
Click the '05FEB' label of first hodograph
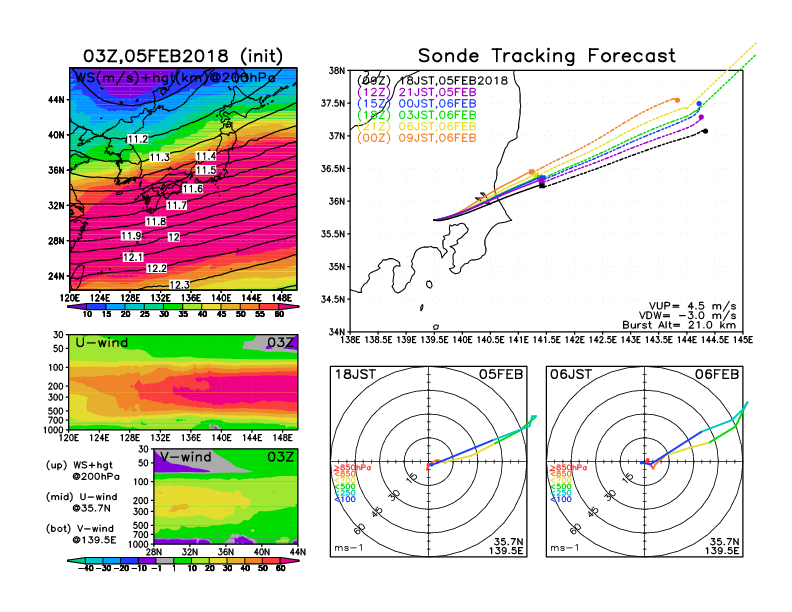(501, 374)
